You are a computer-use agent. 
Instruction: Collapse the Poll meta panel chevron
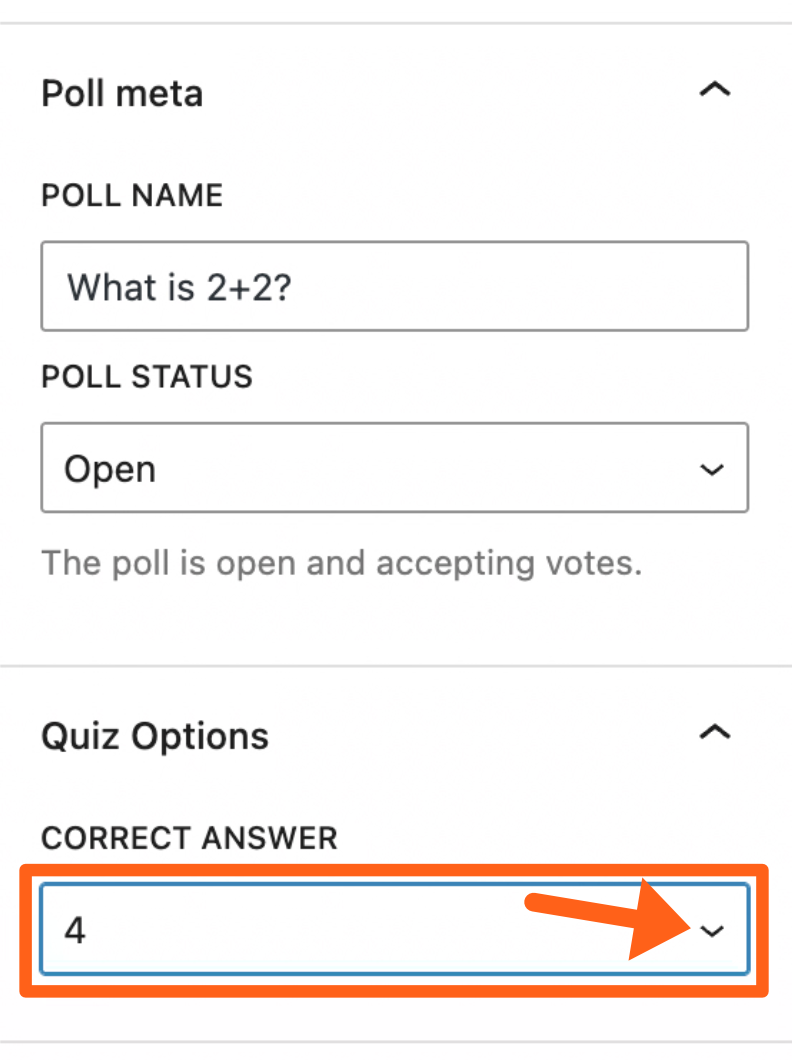(714, 90)
